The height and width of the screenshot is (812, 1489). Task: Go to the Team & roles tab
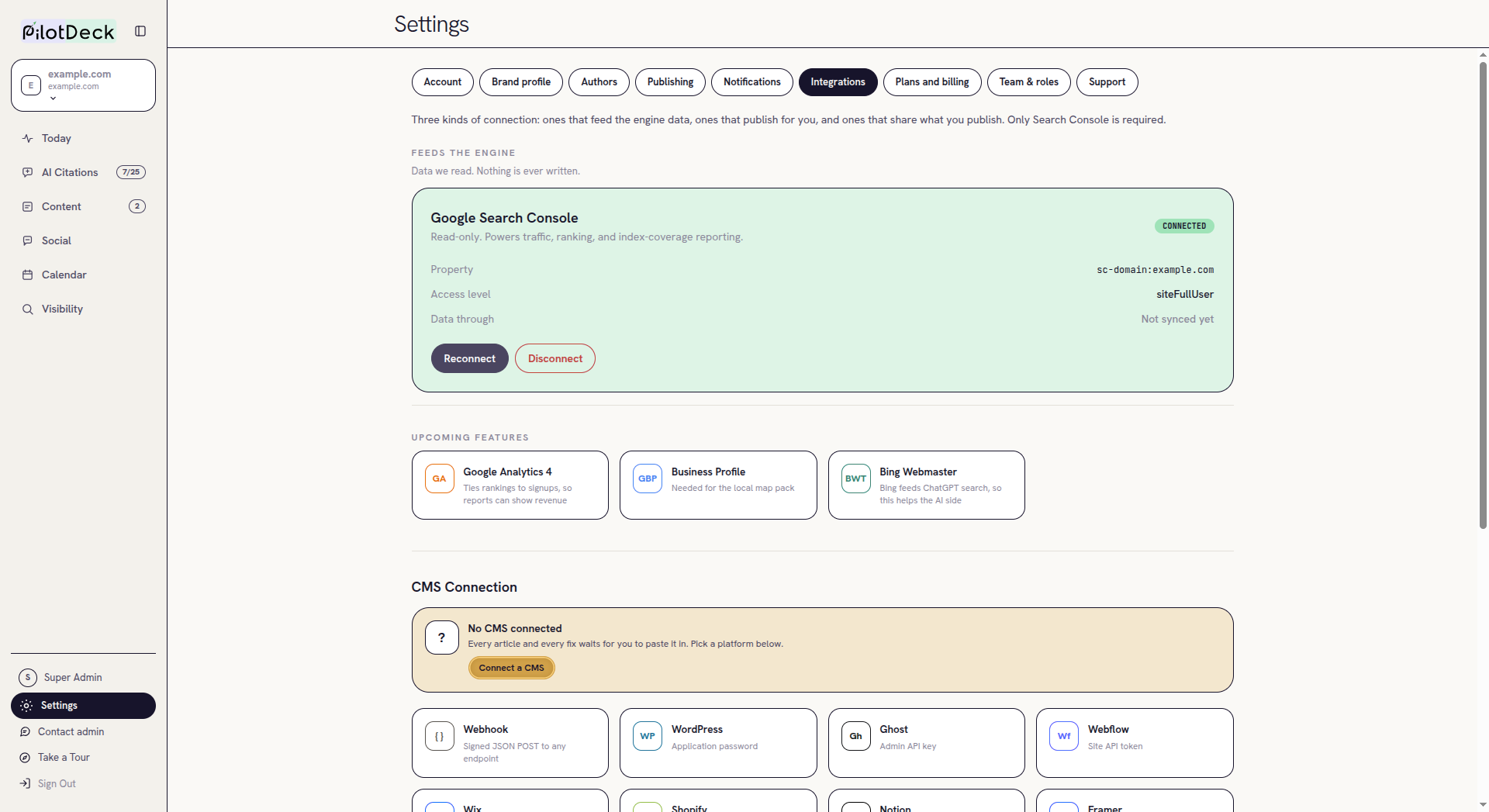pos(1029,82)
